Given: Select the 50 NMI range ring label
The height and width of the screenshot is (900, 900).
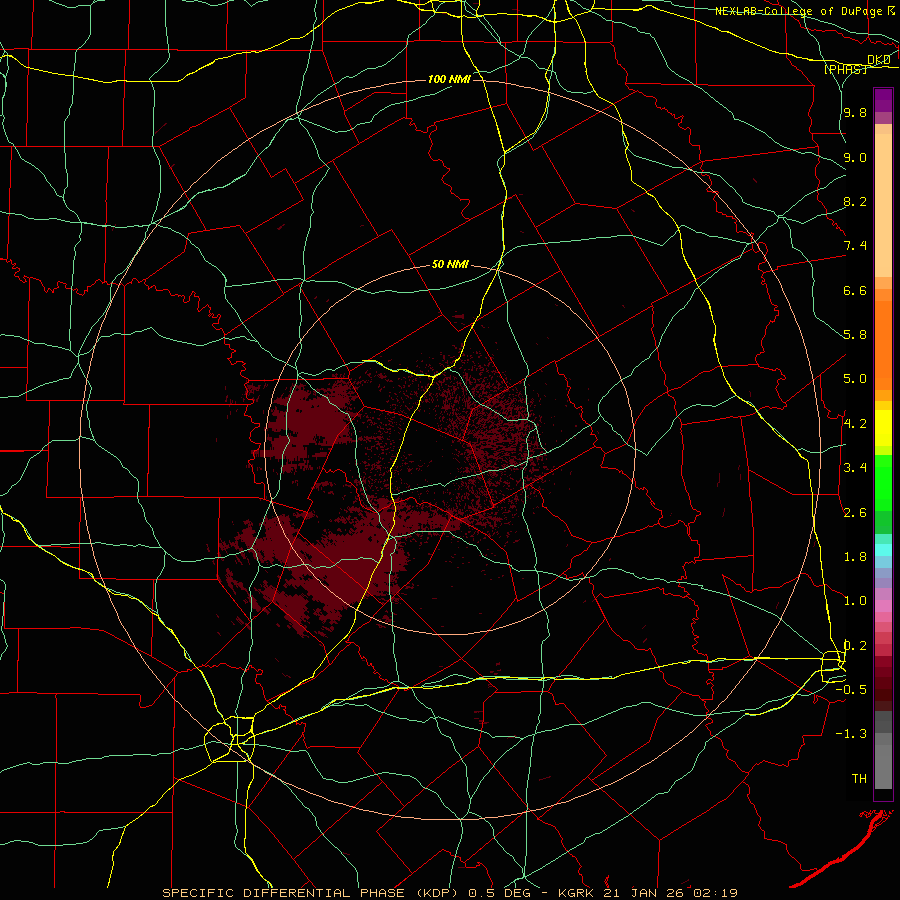Looking at the screenshot, I should [x=450, y=265].
